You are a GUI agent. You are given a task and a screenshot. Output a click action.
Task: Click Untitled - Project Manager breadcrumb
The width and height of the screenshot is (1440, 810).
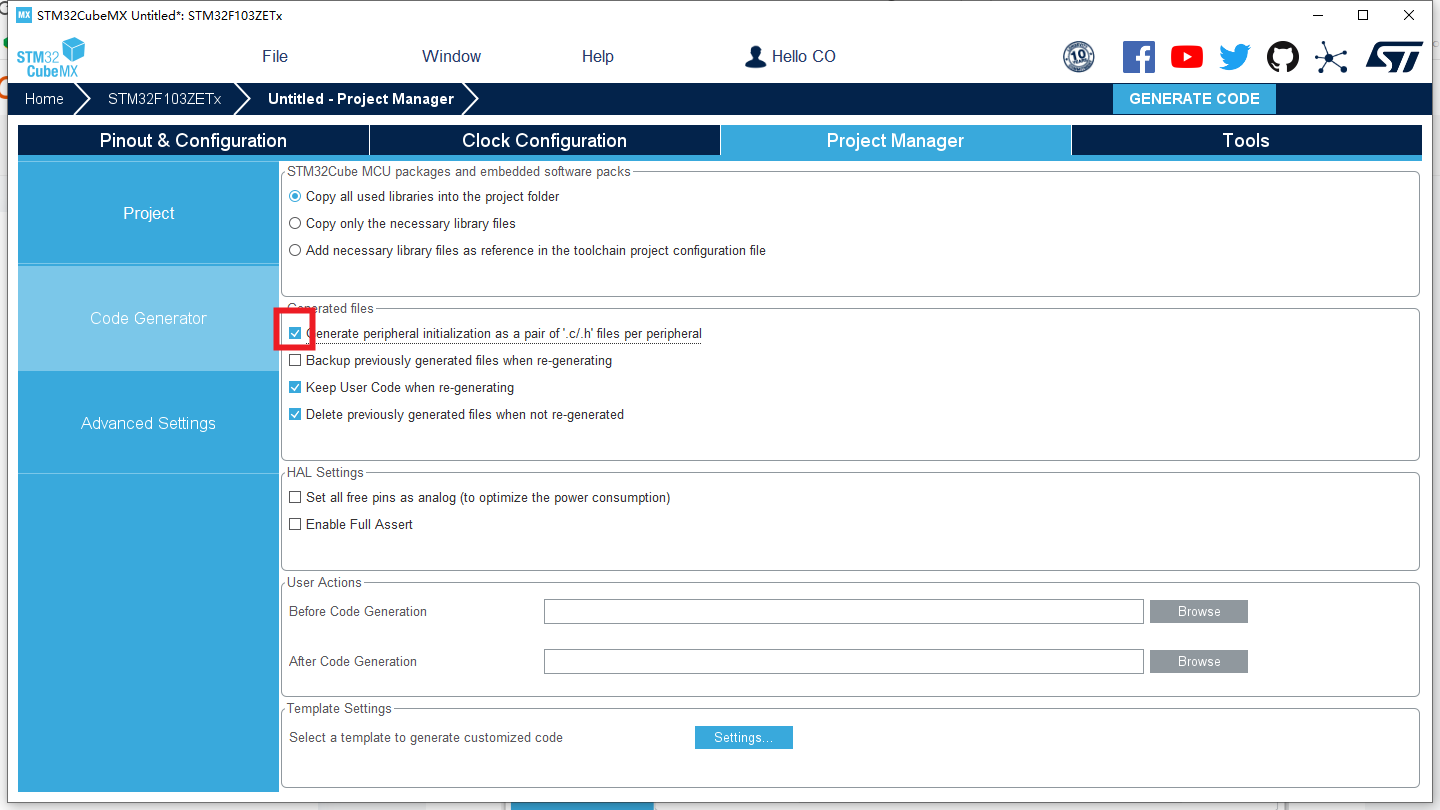[361, 99]
